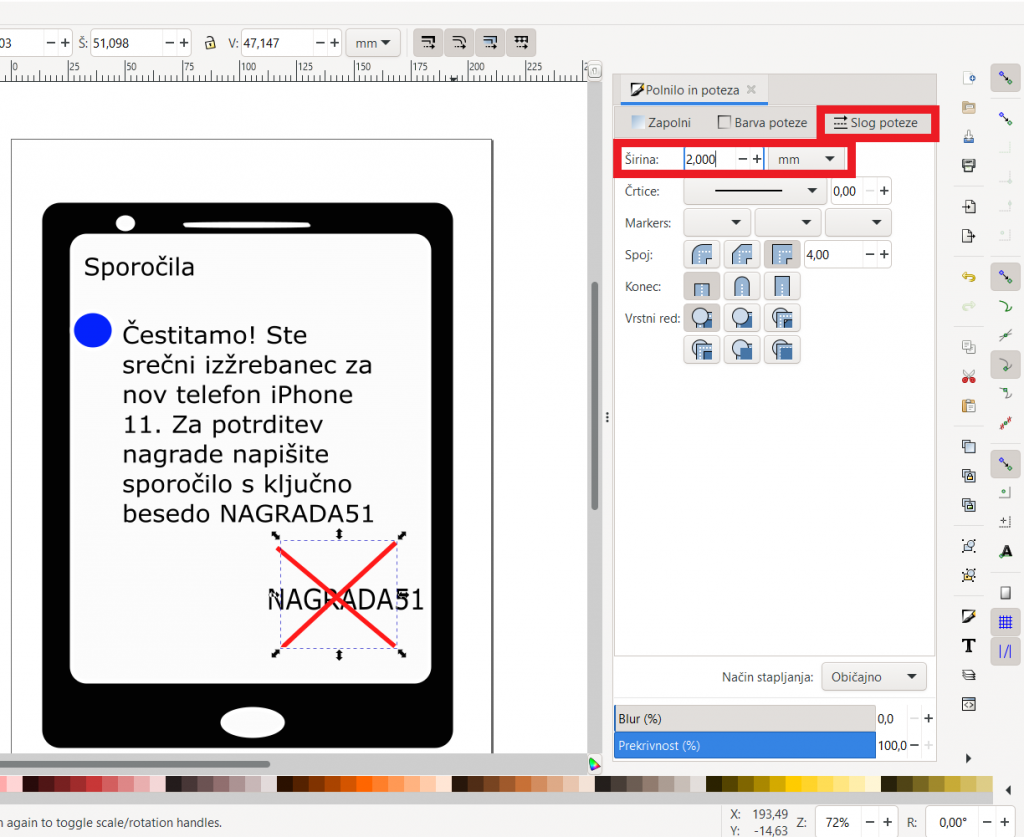Switch to the Zapolni tab
Screen dimensions: 1024x837
(x=662, y=123)
